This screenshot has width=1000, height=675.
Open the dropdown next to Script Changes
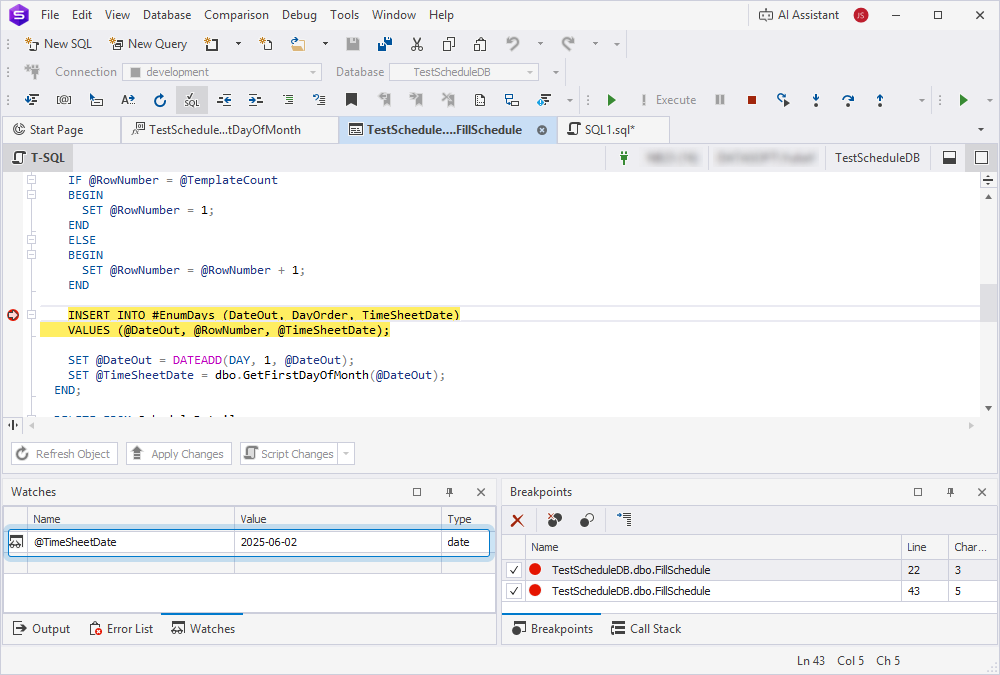(345, 453)
